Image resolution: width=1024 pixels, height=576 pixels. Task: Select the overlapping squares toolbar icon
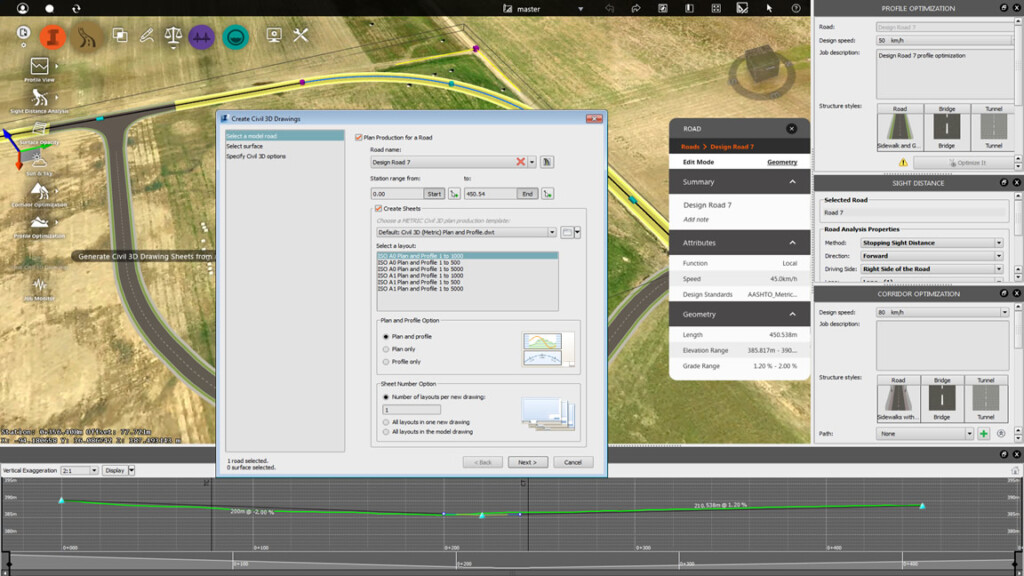120,36
